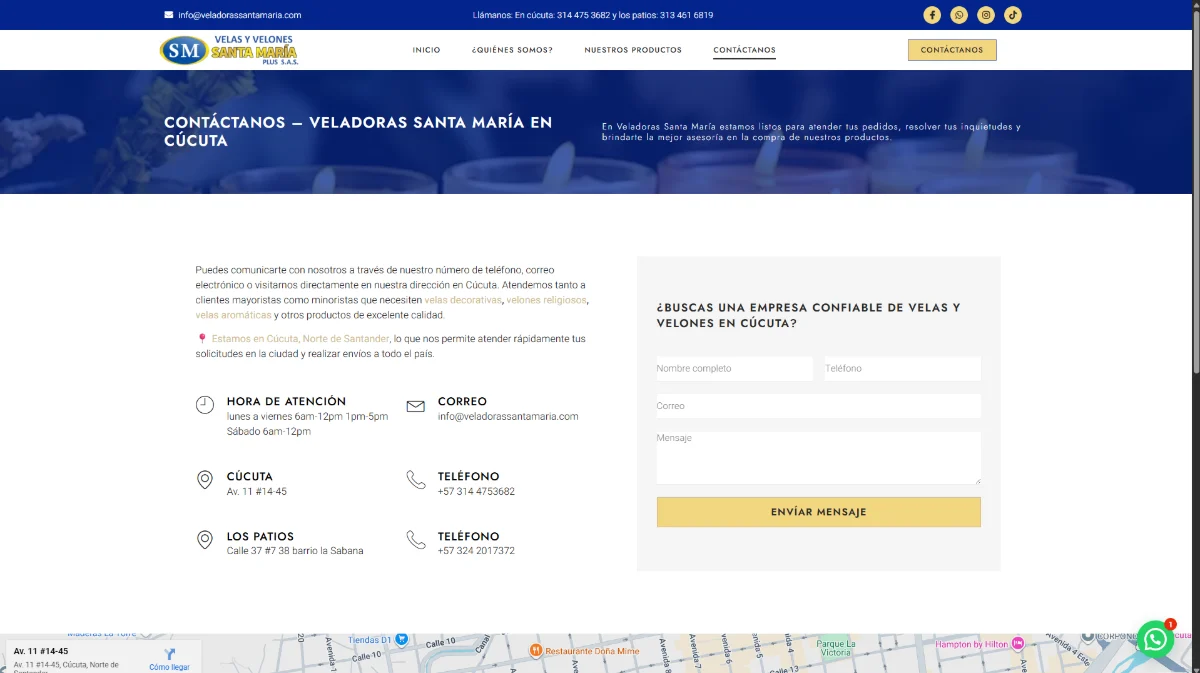Open the TikTok icon in top bar
1200x673 pixels.
click(1013, 15)
